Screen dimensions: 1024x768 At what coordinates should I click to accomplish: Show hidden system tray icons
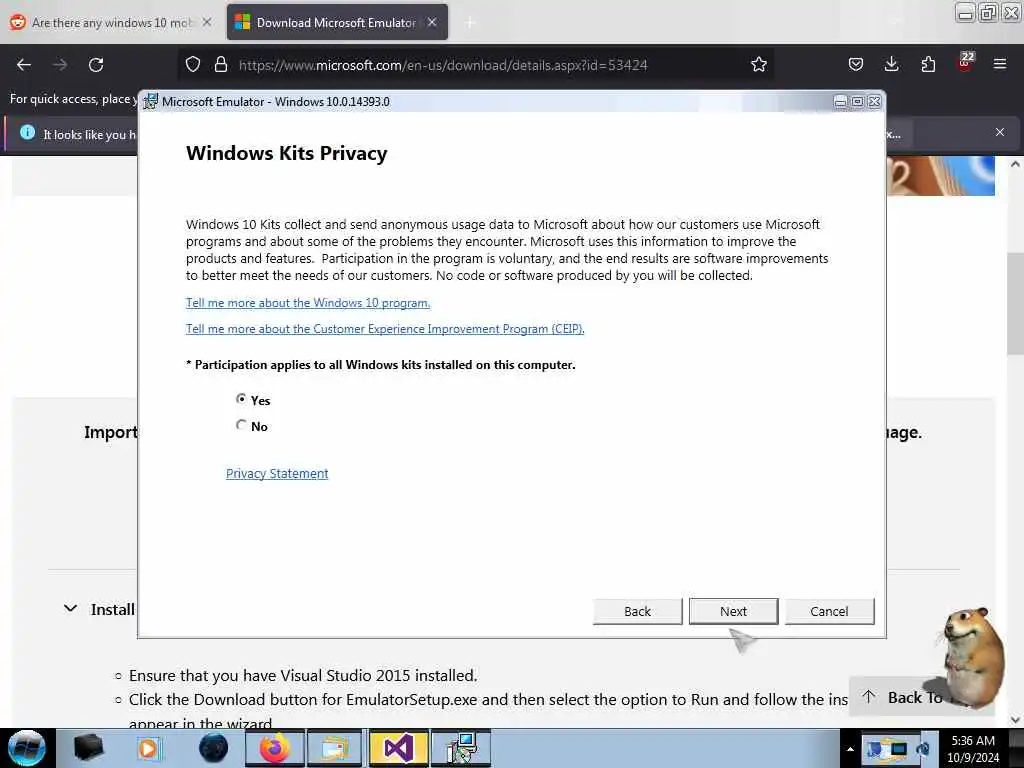tap(850, 749)
